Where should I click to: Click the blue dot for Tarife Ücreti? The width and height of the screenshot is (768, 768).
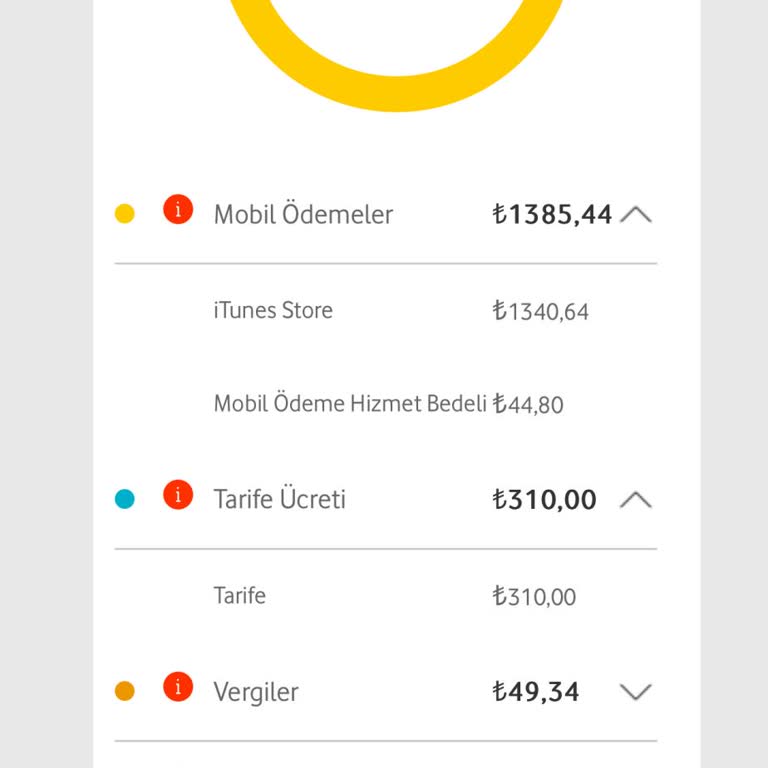pos(125,499)
